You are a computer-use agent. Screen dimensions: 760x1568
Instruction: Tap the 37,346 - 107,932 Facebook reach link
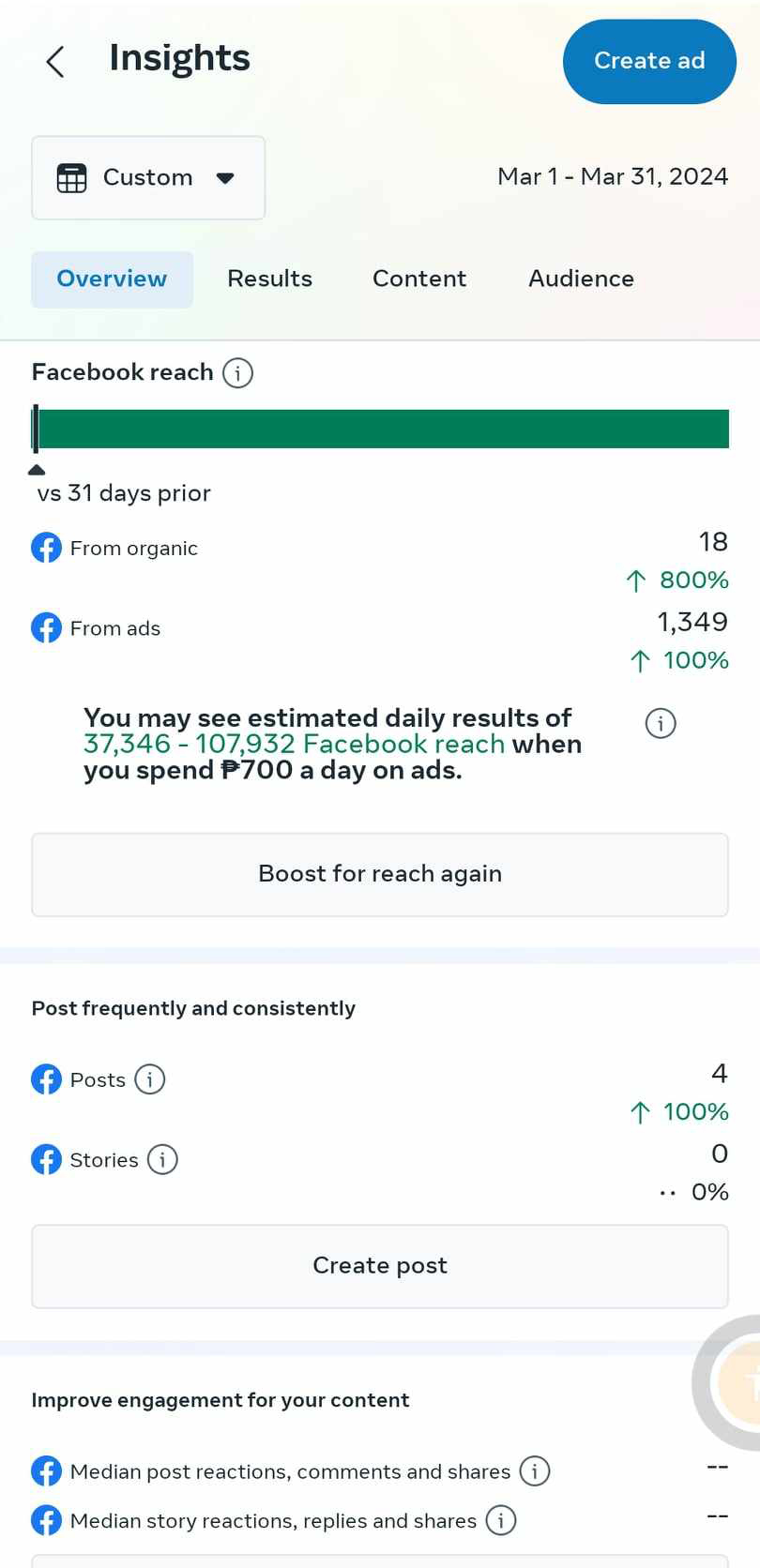[x=294, y=744]
